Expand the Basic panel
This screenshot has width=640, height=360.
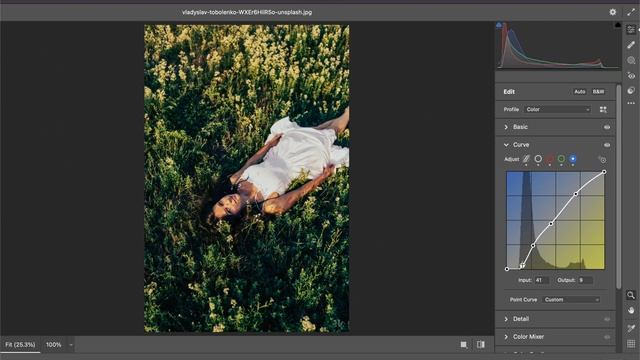[x=506, y=127]
